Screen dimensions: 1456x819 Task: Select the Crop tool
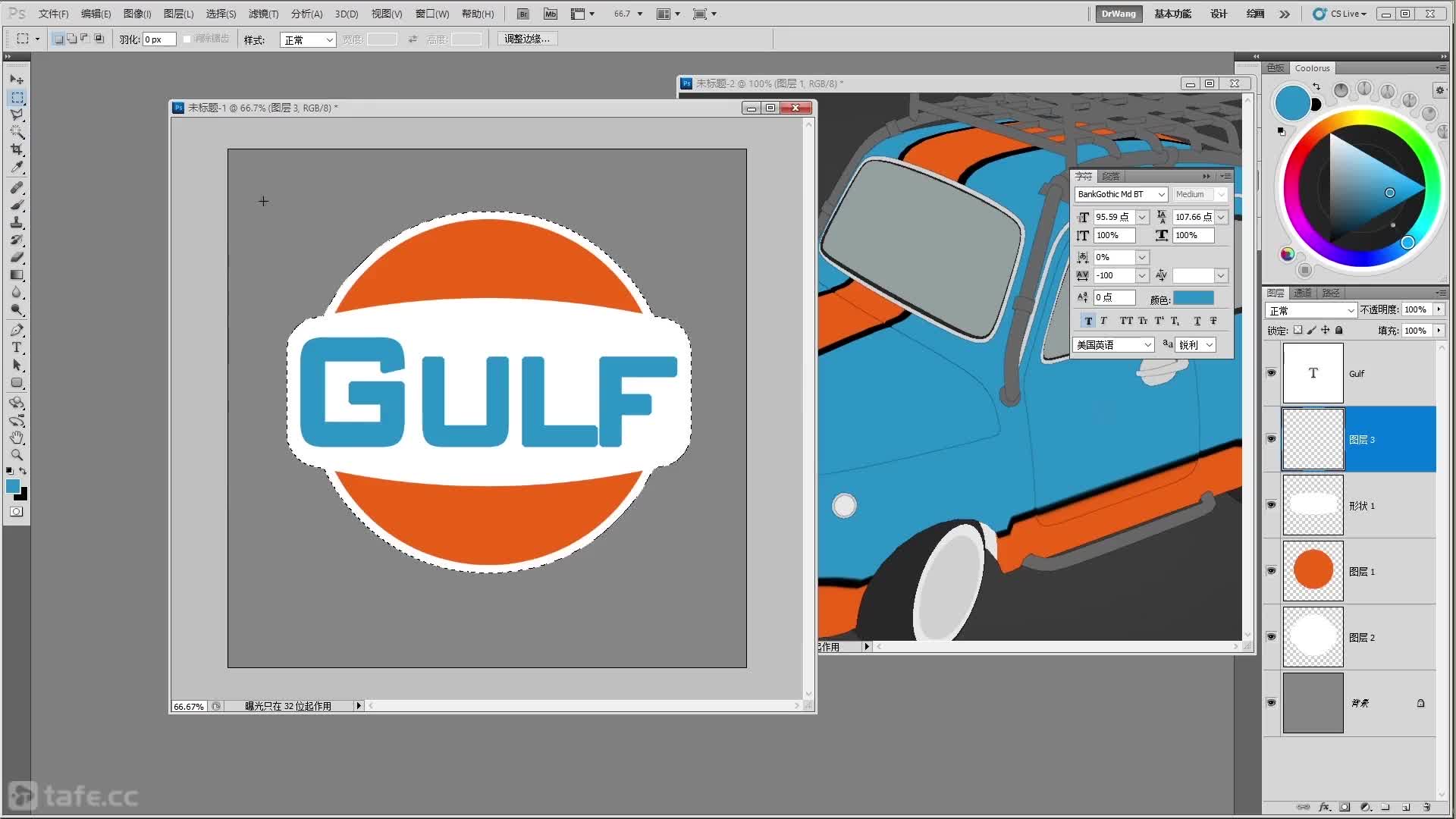click(17, 150)
